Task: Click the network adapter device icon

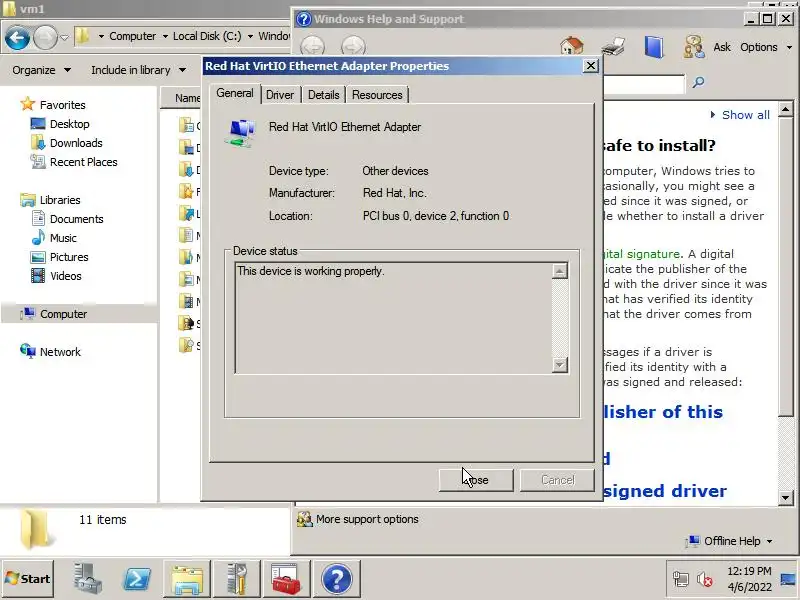Action: [x=240, y=133]
